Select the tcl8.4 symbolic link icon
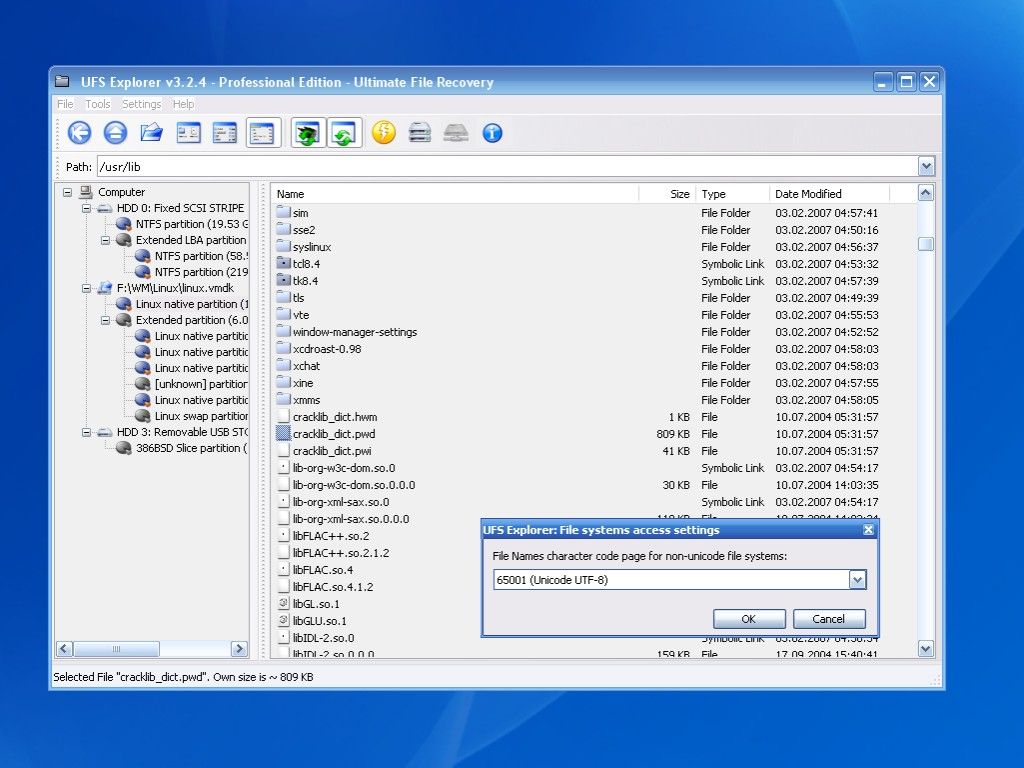Image resolution: width=1024 pixels, height=768 pixels. pos(283,263)
